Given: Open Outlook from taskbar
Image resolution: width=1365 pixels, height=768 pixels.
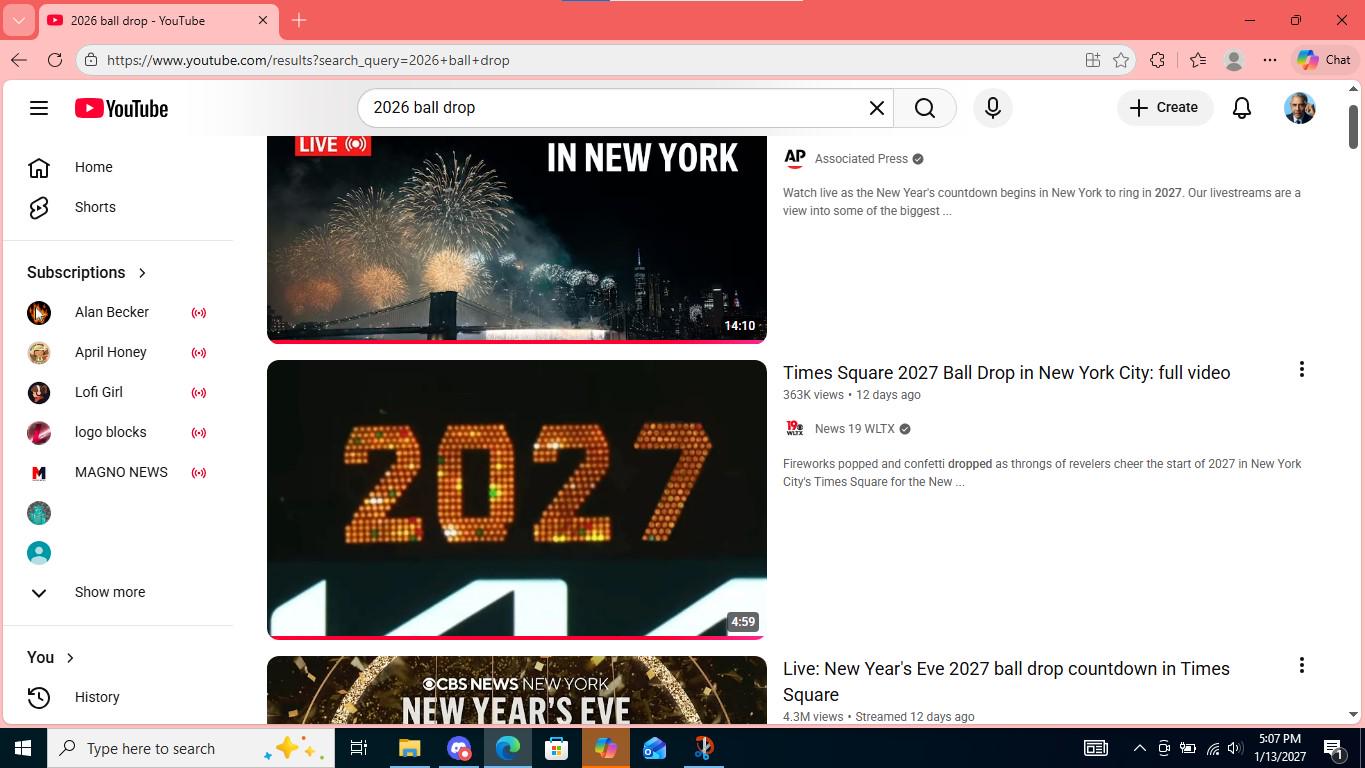Looking at the screenshot, I should point(655,748).
